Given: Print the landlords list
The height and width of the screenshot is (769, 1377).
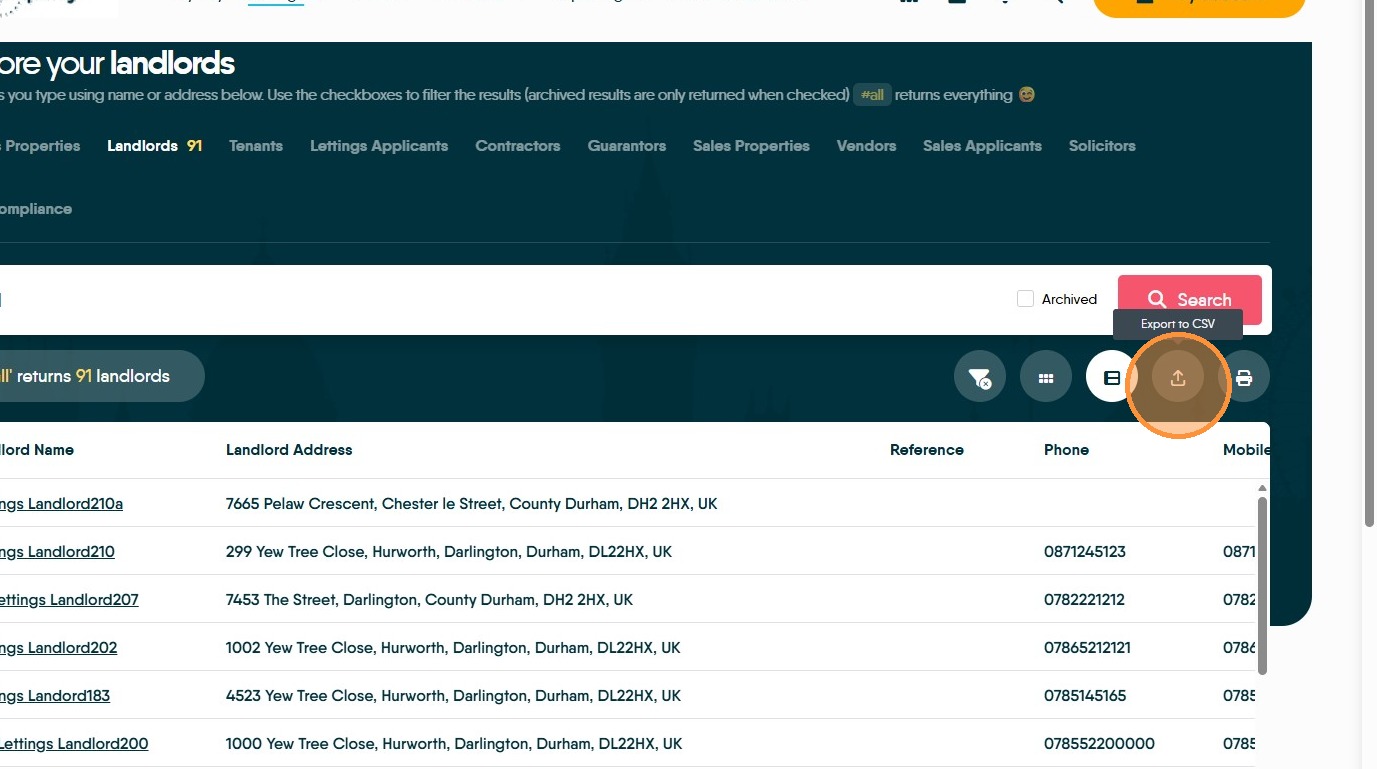Looking at the screenshot, I should (x=1244, y=378).
